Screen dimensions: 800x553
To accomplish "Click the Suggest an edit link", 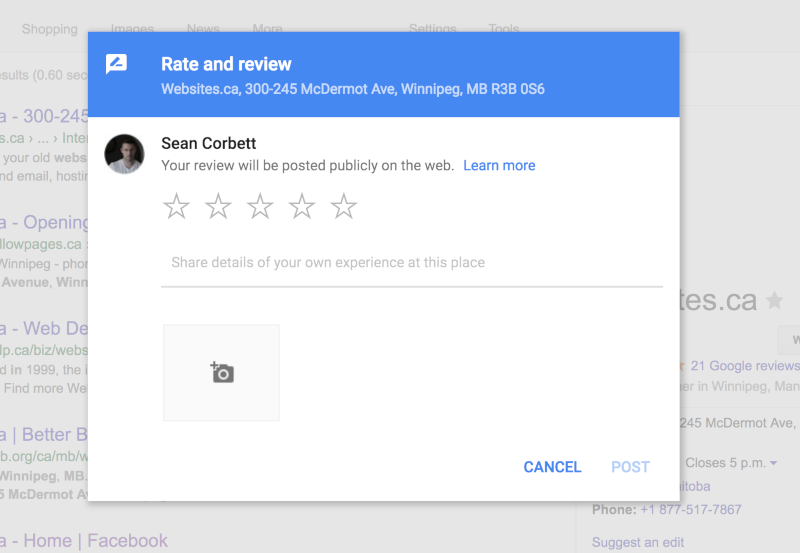I will tap(638, 542).
